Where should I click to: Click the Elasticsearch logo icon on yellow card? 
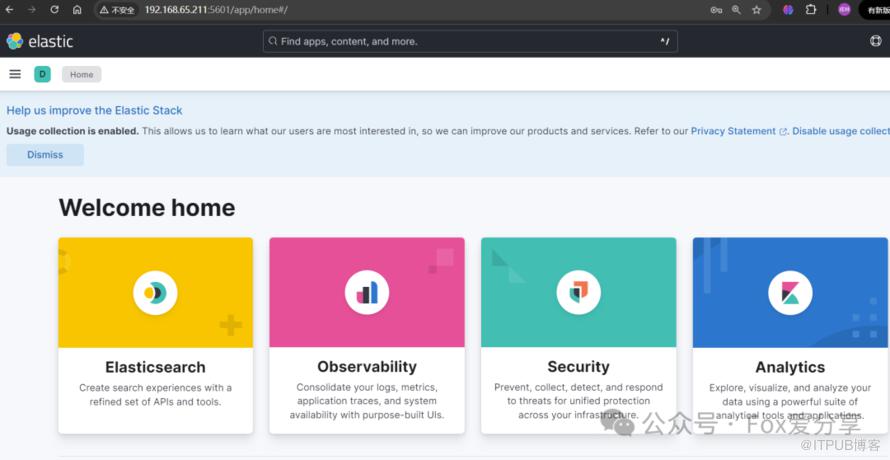[155, 293]
